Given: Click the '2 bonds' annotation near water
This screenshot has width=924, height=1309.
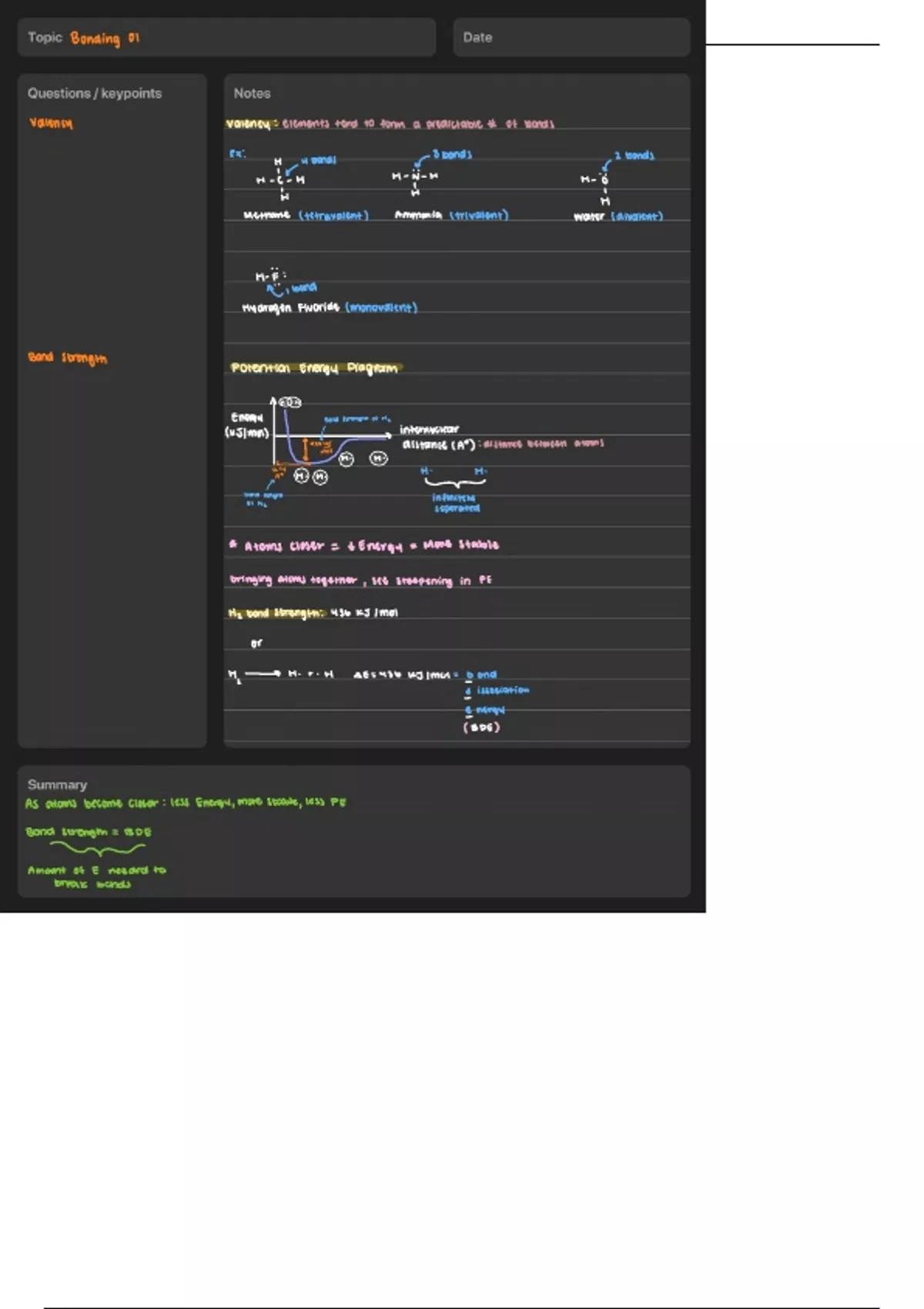Looking at the screenshot, I should coord(634,156).
